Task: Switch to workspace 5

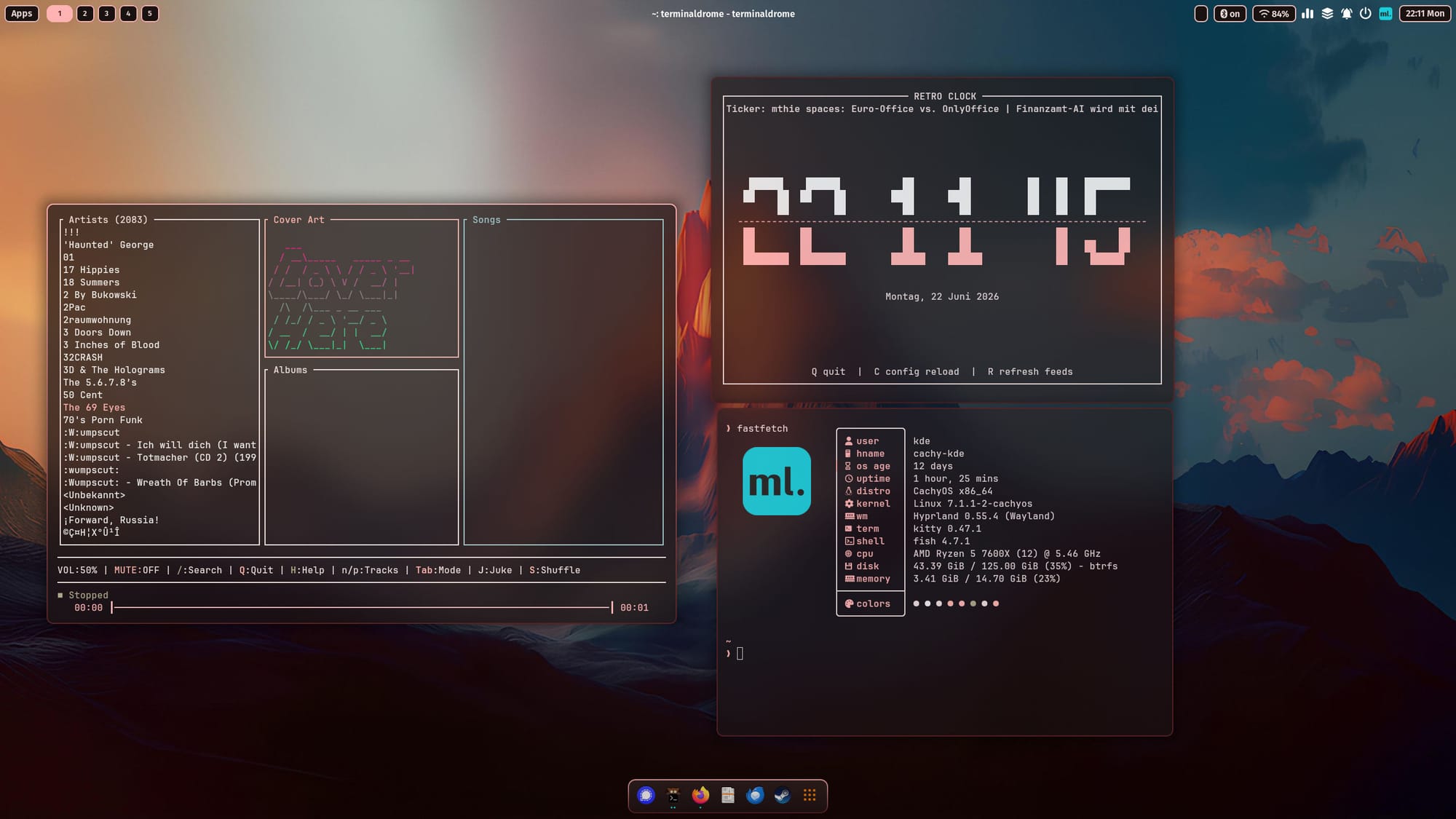Action: [150, 14]
